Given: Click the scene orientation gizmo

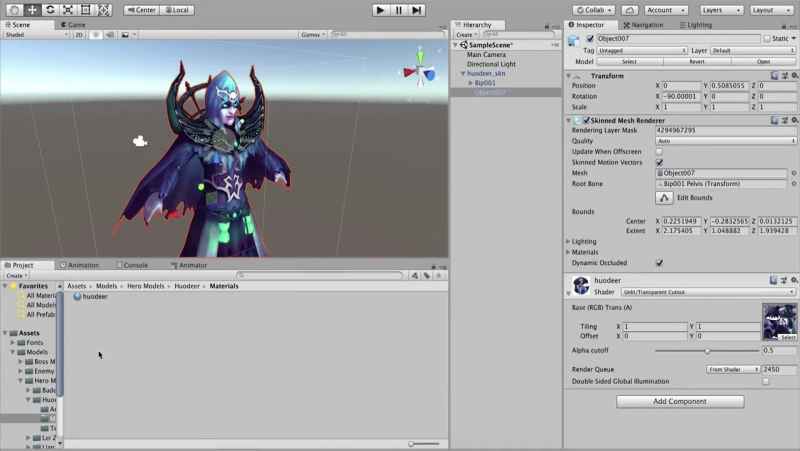Looking at the screenshot, I should click(x=420, y=71).
